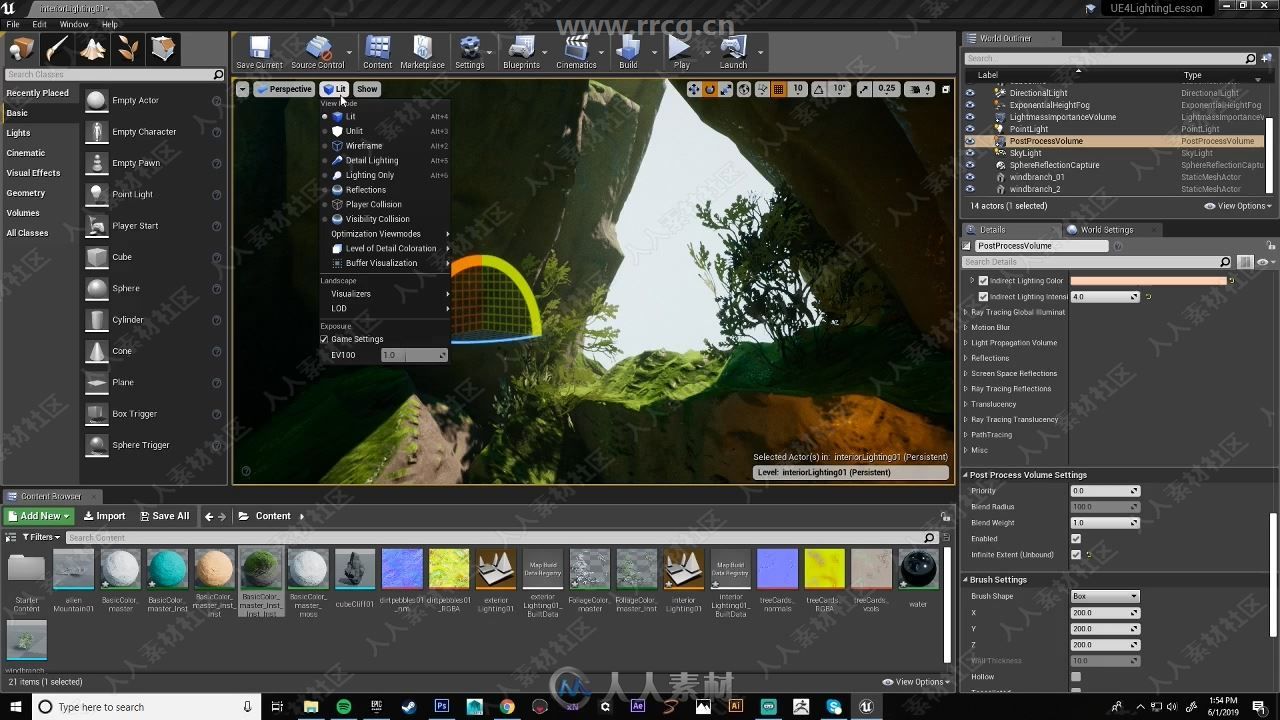Toggle scale snap arrow icon
1280x720 pixels.
[x=864, y=89]
